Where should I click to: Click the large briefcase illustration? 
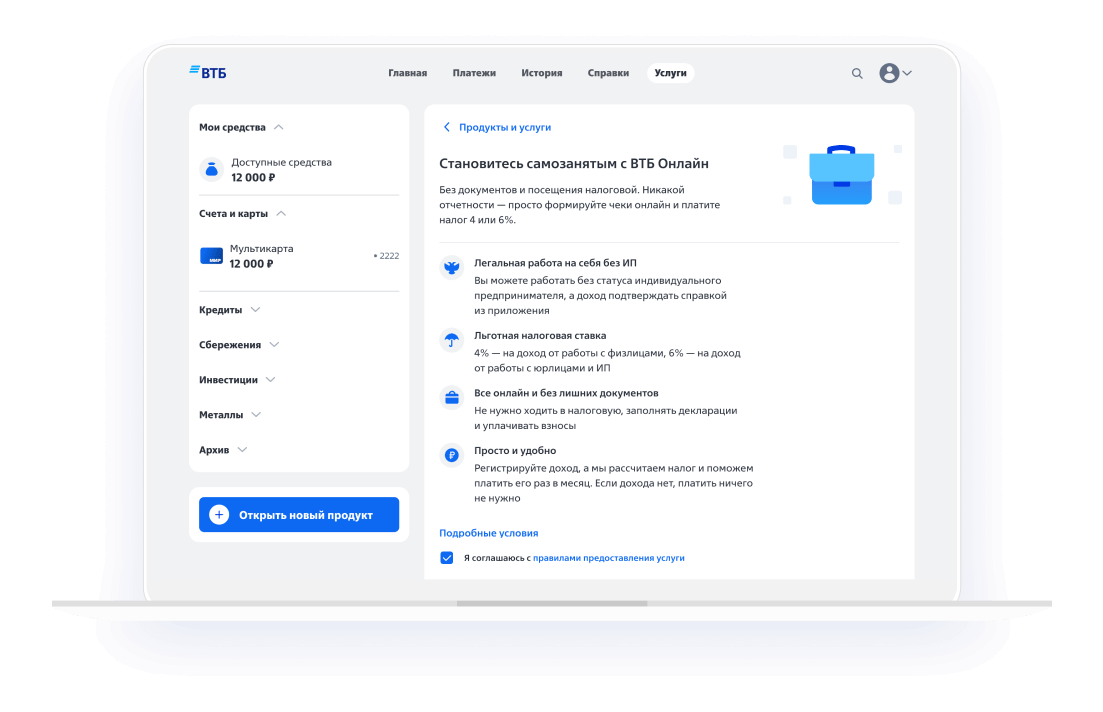click(841, 176)
